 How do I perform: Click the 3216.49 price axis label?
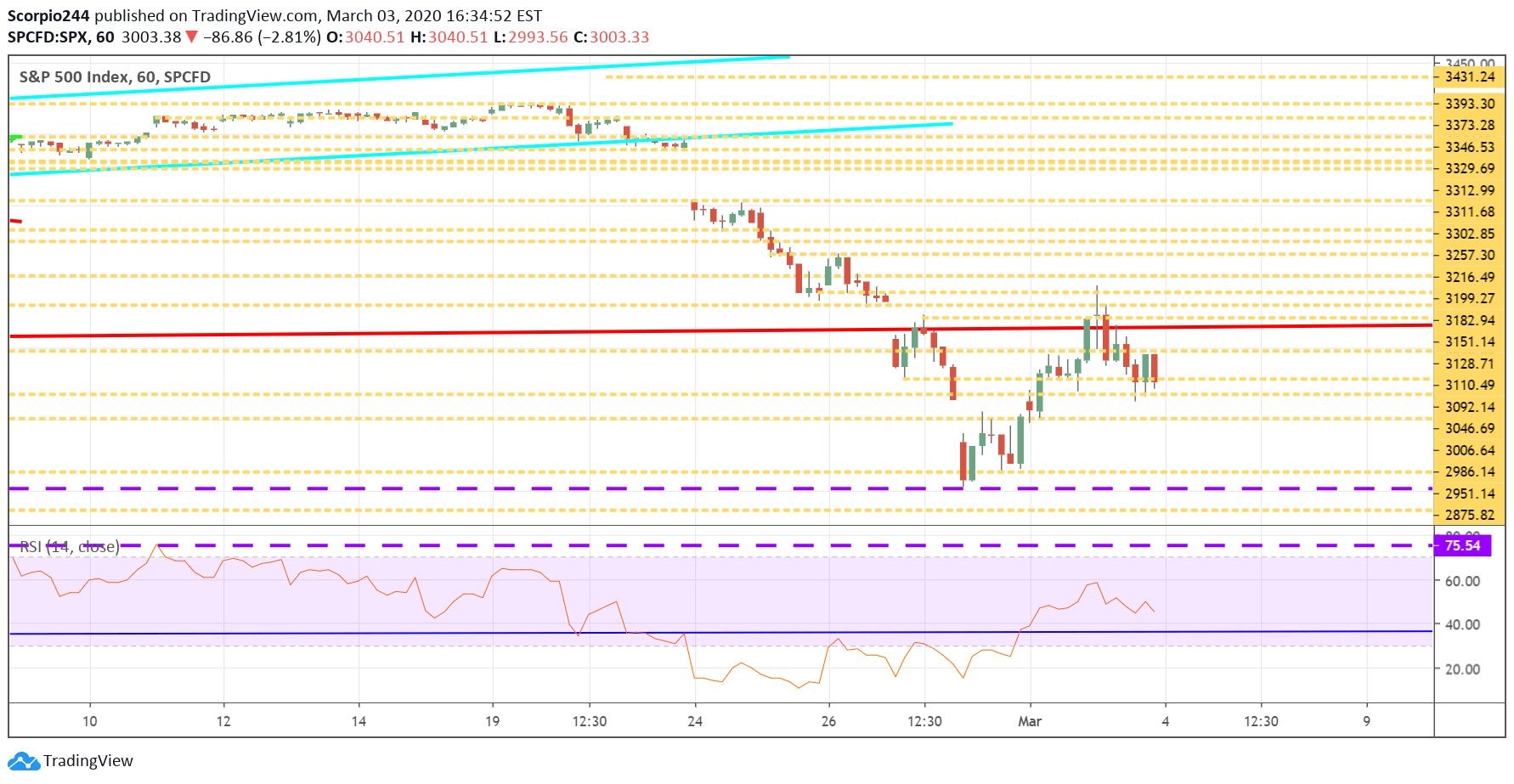[x=1470, y=277]
